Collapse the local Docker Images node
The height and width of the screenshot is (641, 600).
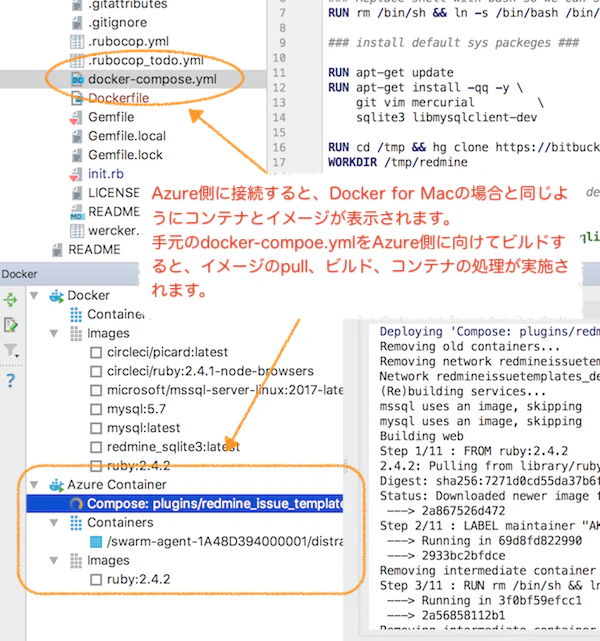[x=54, y=333]
